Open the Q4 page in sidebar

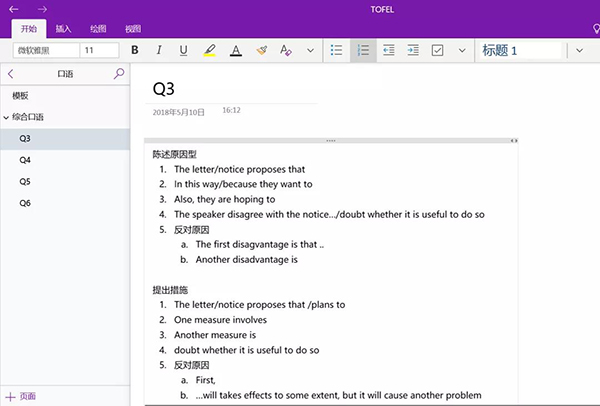tap(25, 160)
